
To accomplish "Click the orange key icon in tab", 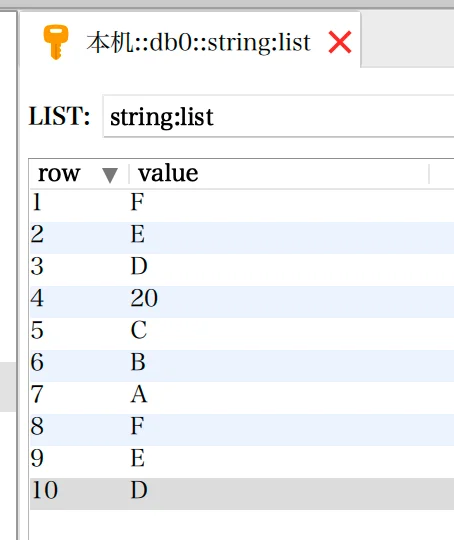I will point(56,42).
